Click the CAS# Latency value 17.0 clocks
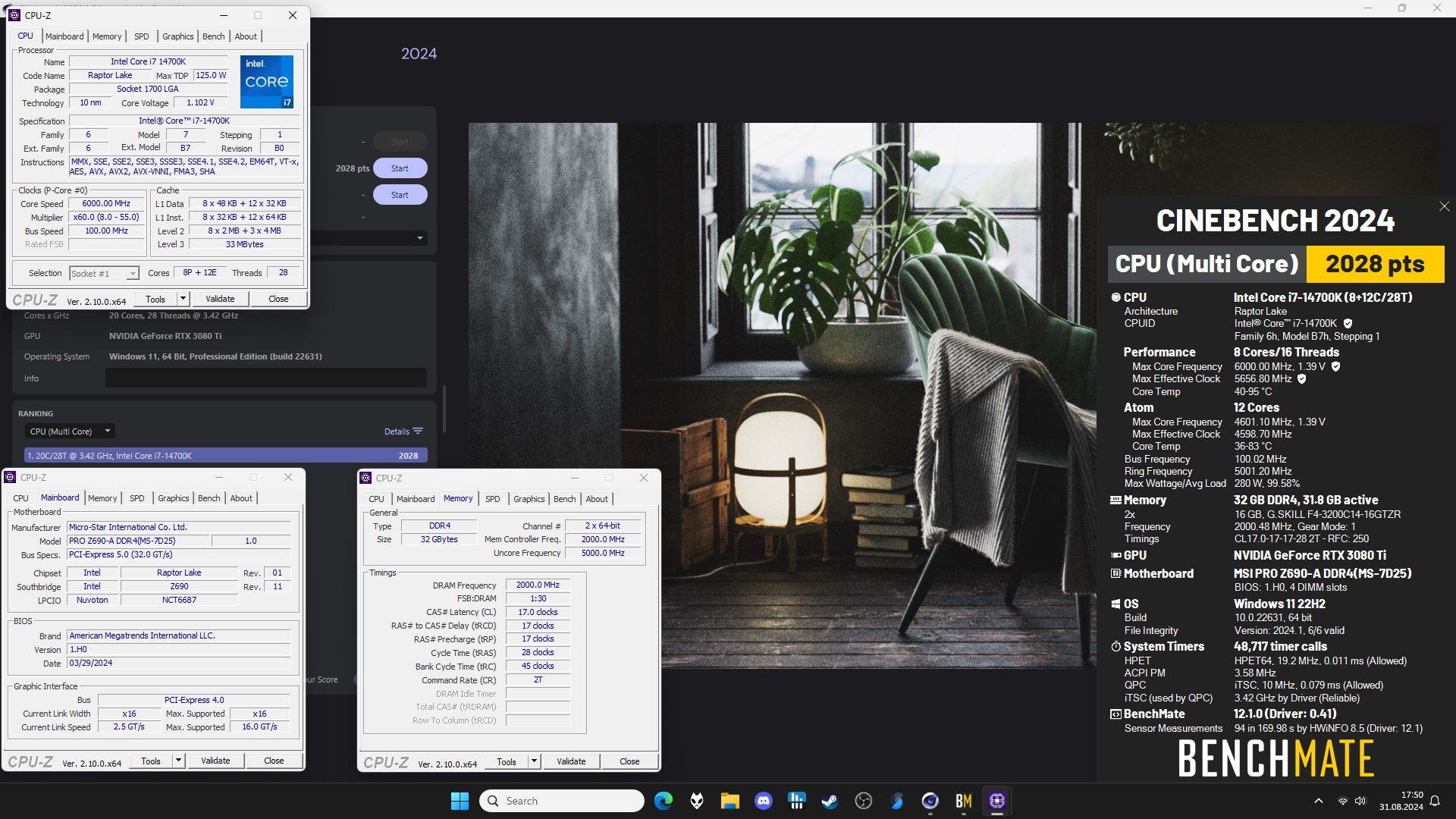This screenshot has height=819, width=1456. [538, 613]
